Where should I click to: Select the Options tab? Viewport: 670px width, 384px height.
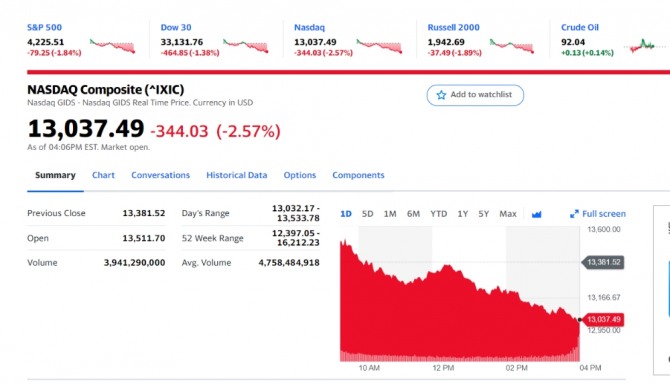point(300,175)
